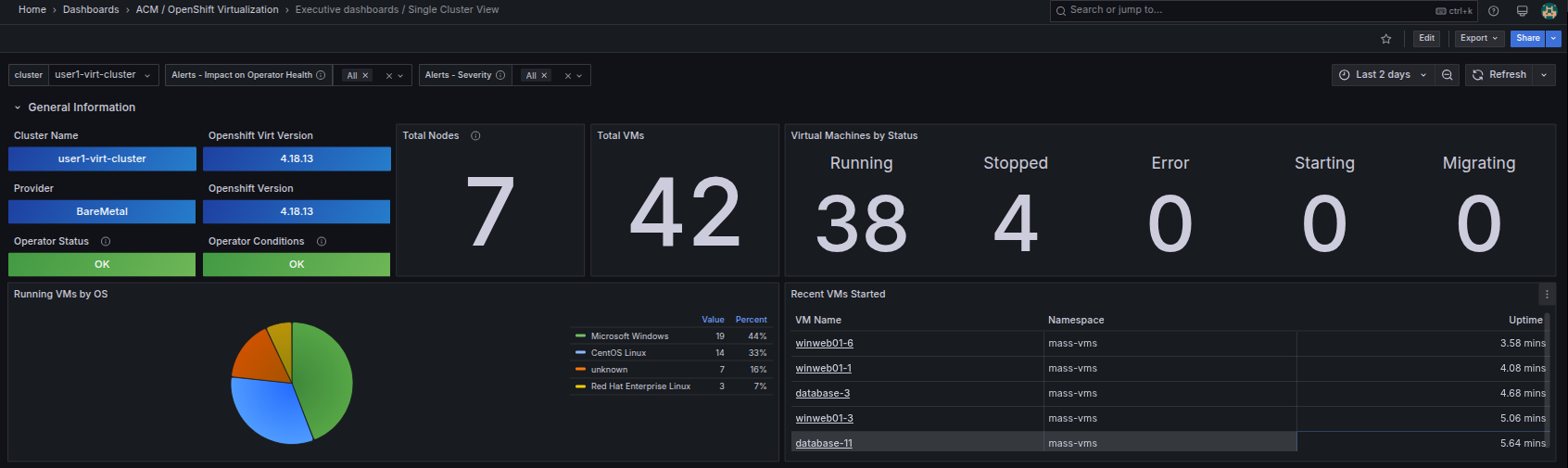
Task: Click the Stopped VMs count 4
Action: point(1016,223)
